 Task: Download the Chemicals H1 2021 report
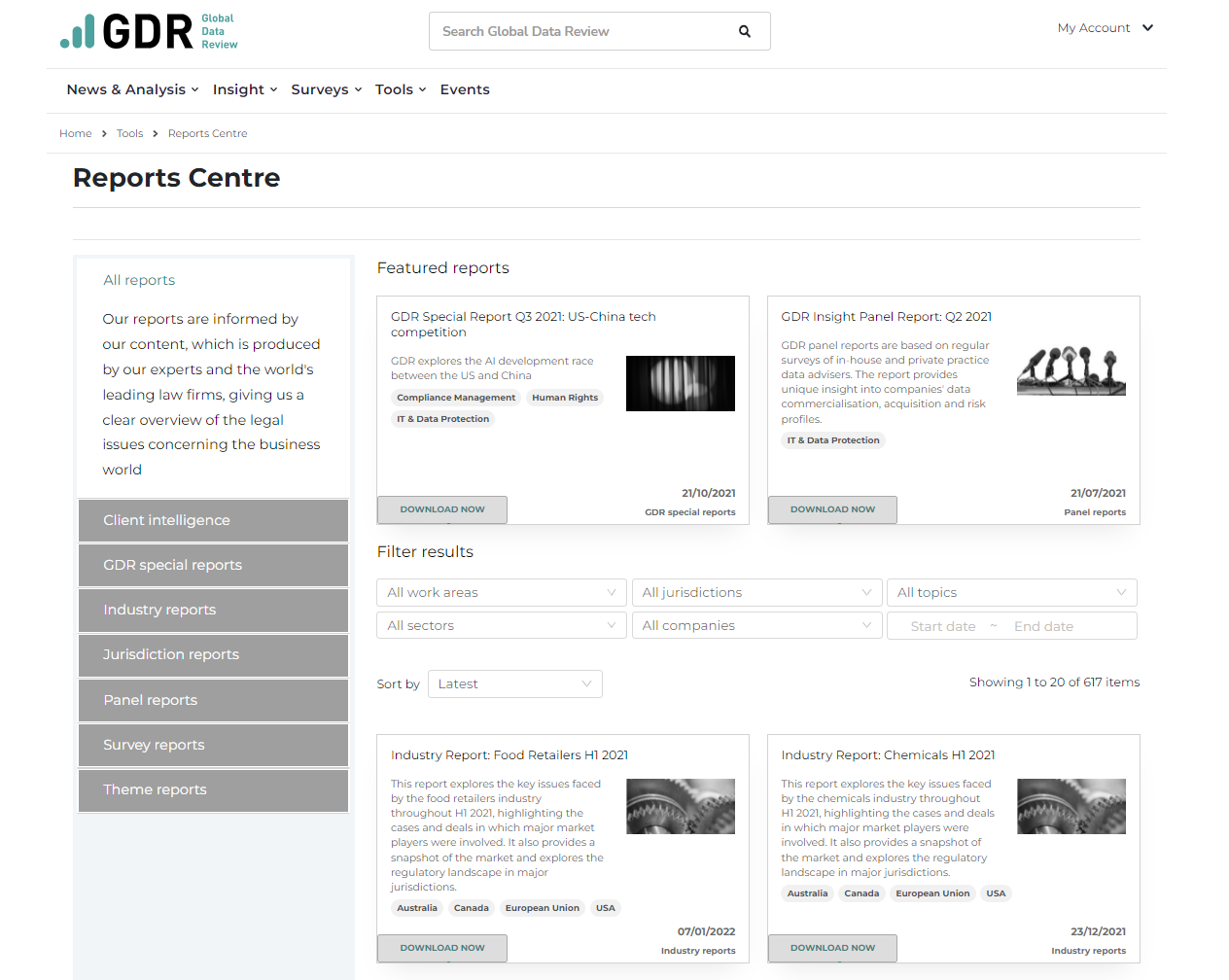pos(832,948)
